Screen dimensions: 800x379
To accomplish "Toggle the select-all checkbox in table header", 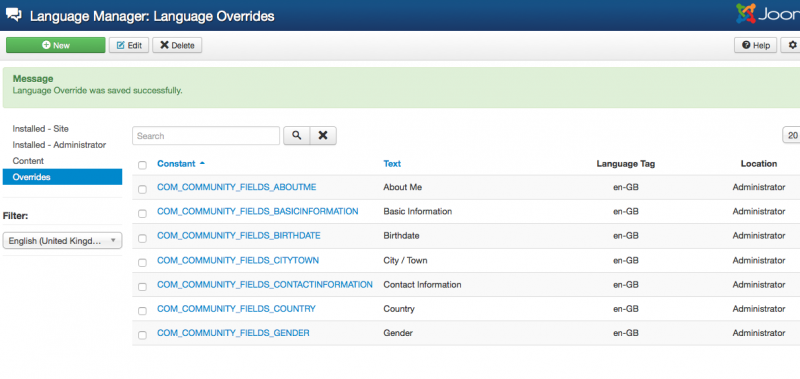I will 142,165.
